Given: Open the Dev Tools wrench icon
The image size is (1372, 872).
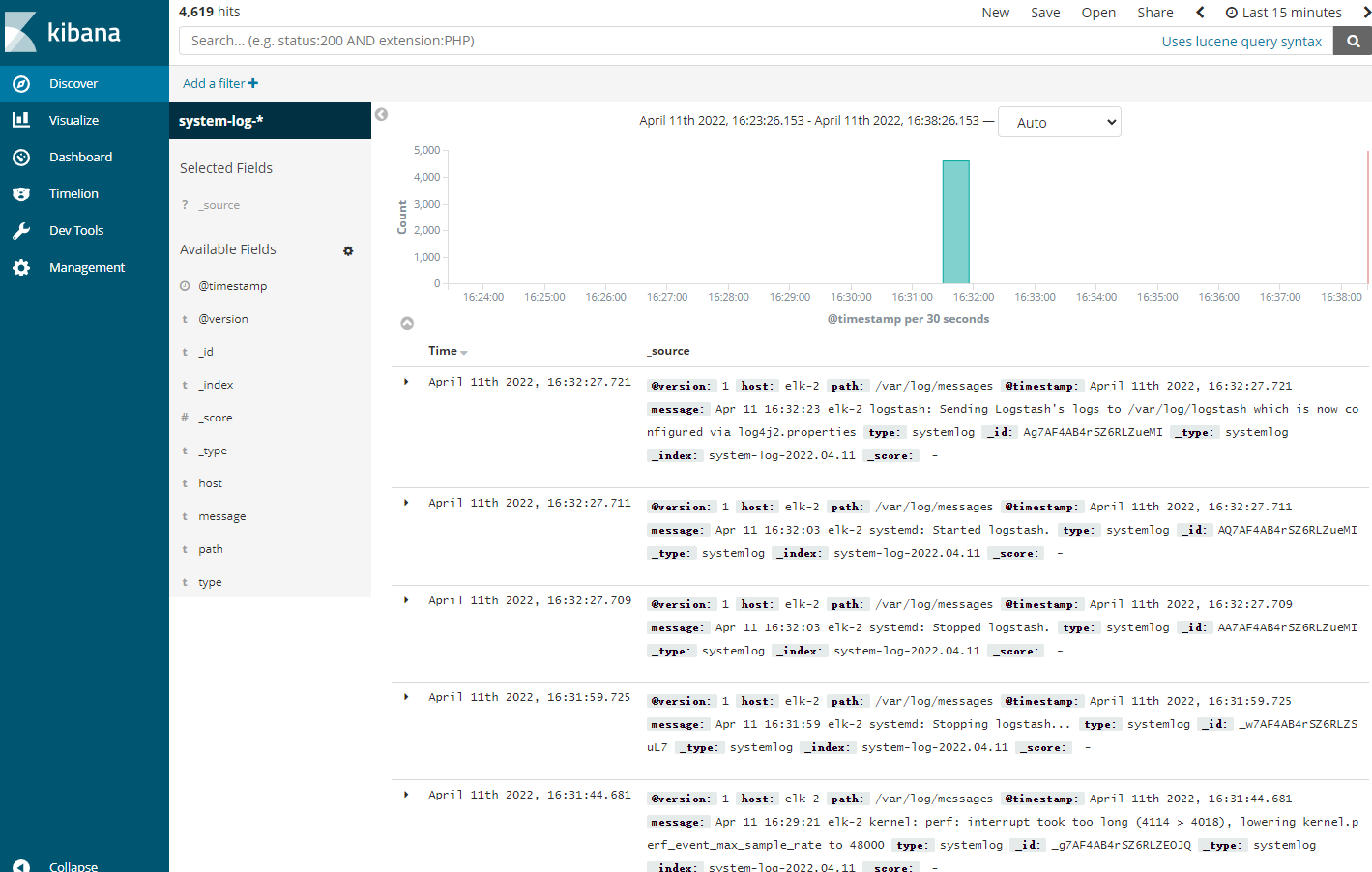Looking at the screenshot, I should click(21, 230).
